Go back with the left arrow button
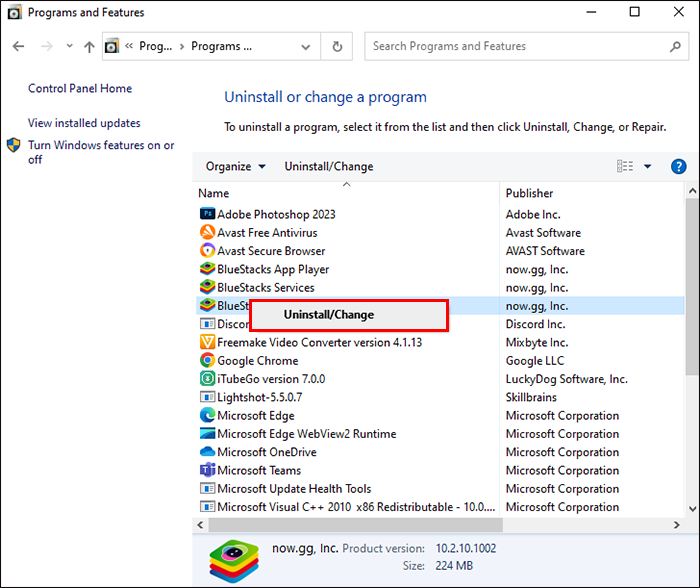The height and width of the screenshot is (588, 700). click(x=18, y=46)
